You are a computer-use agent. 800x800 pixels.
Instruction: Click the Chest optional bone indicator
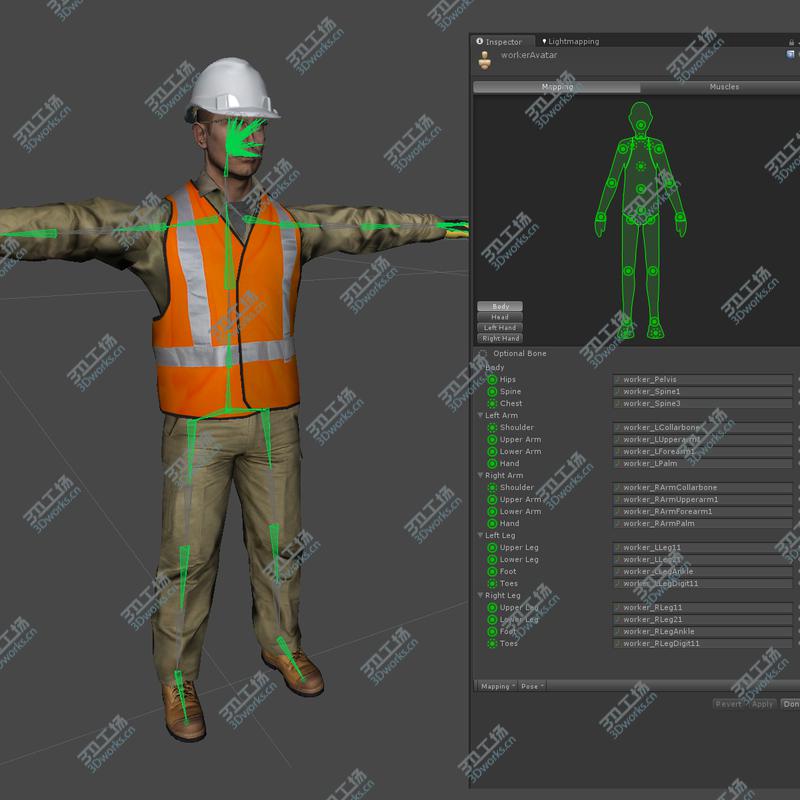[x=492, y=404]
